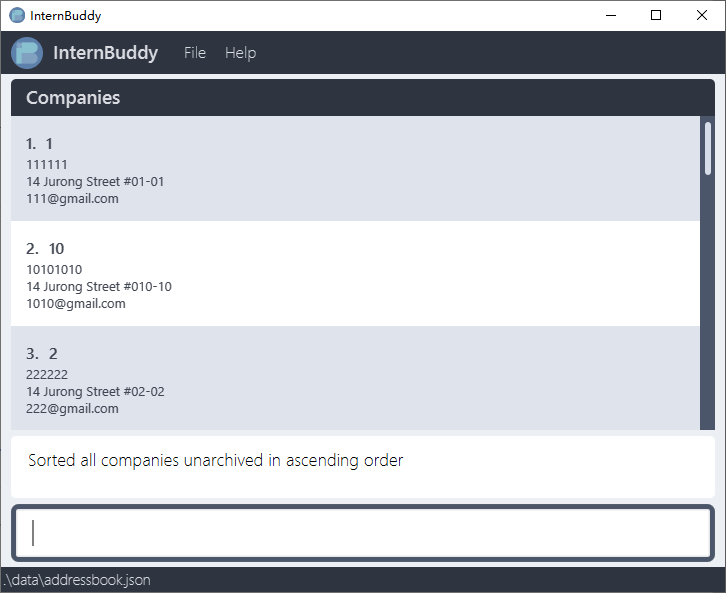Select company entry named 10
726x593 pixels.
355,274
